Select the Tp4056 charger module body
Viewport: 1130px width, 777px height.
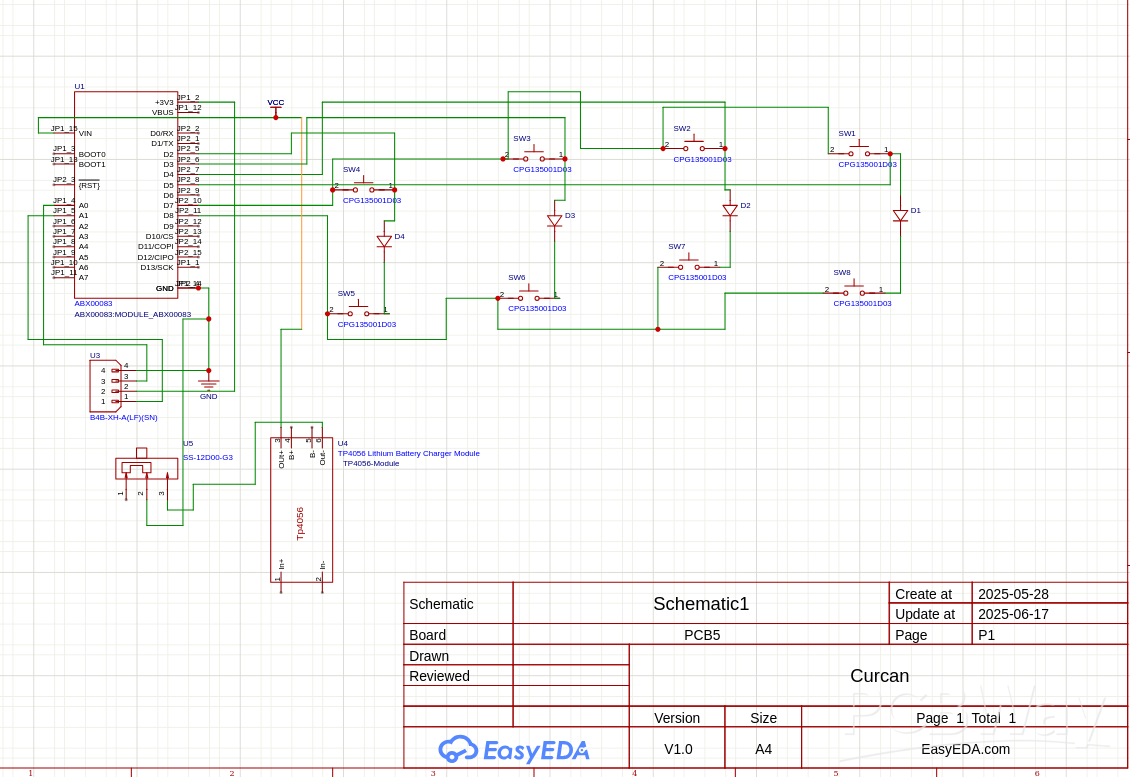[x=301, y=510]
